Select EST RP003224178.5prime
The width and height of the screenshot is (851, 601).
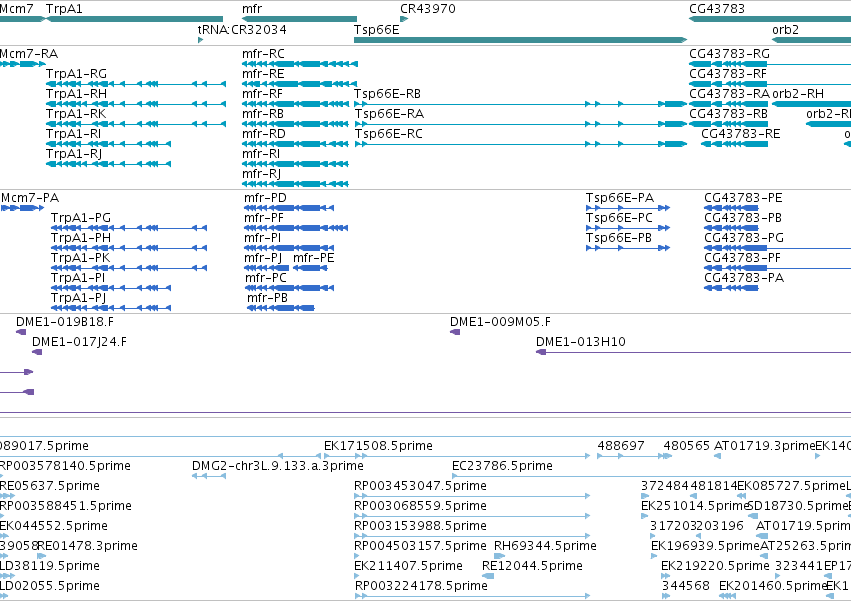pos(472,596)
